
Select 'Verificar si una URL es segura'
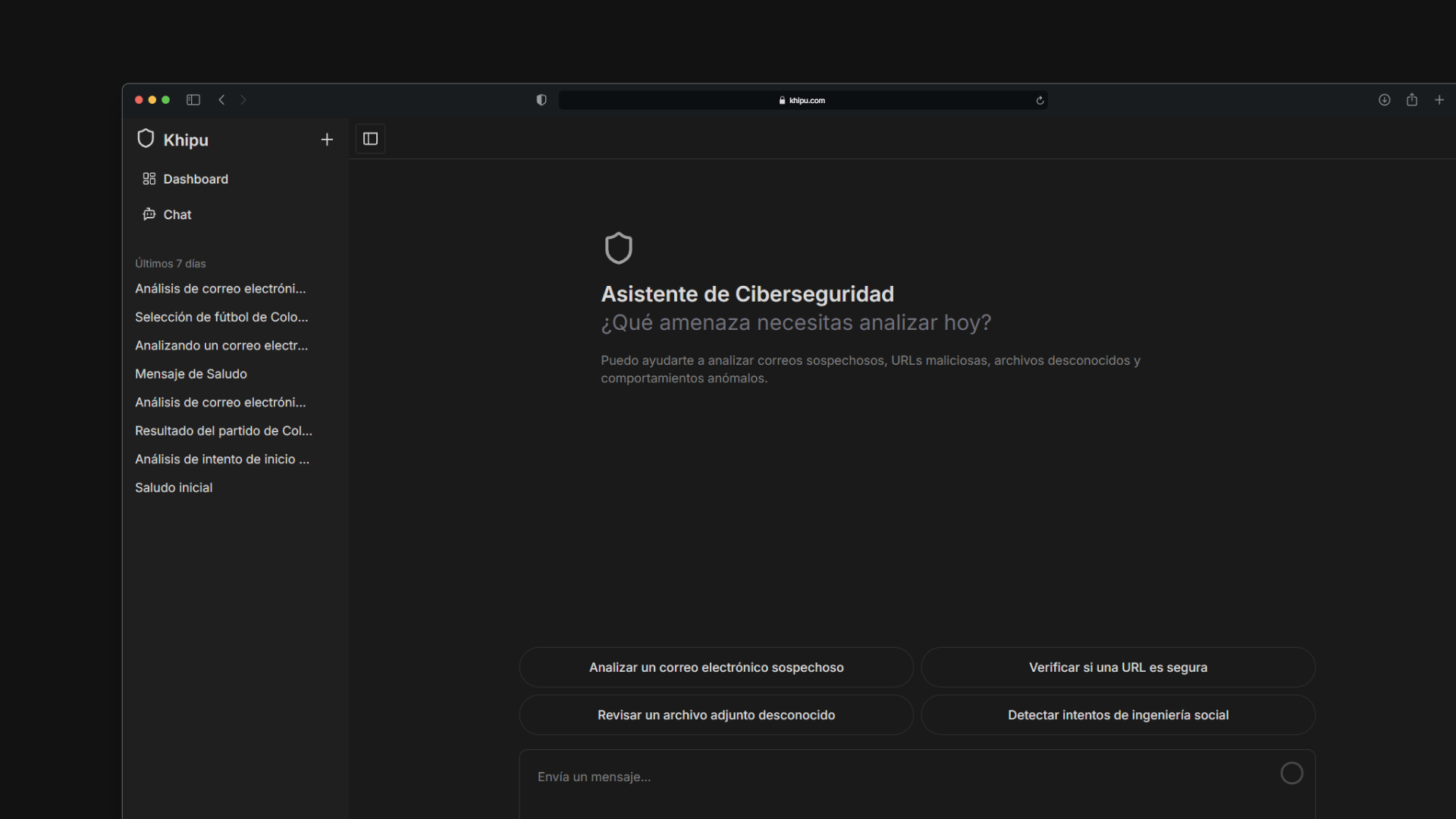pyautogui.click(x=1118, y=667)
